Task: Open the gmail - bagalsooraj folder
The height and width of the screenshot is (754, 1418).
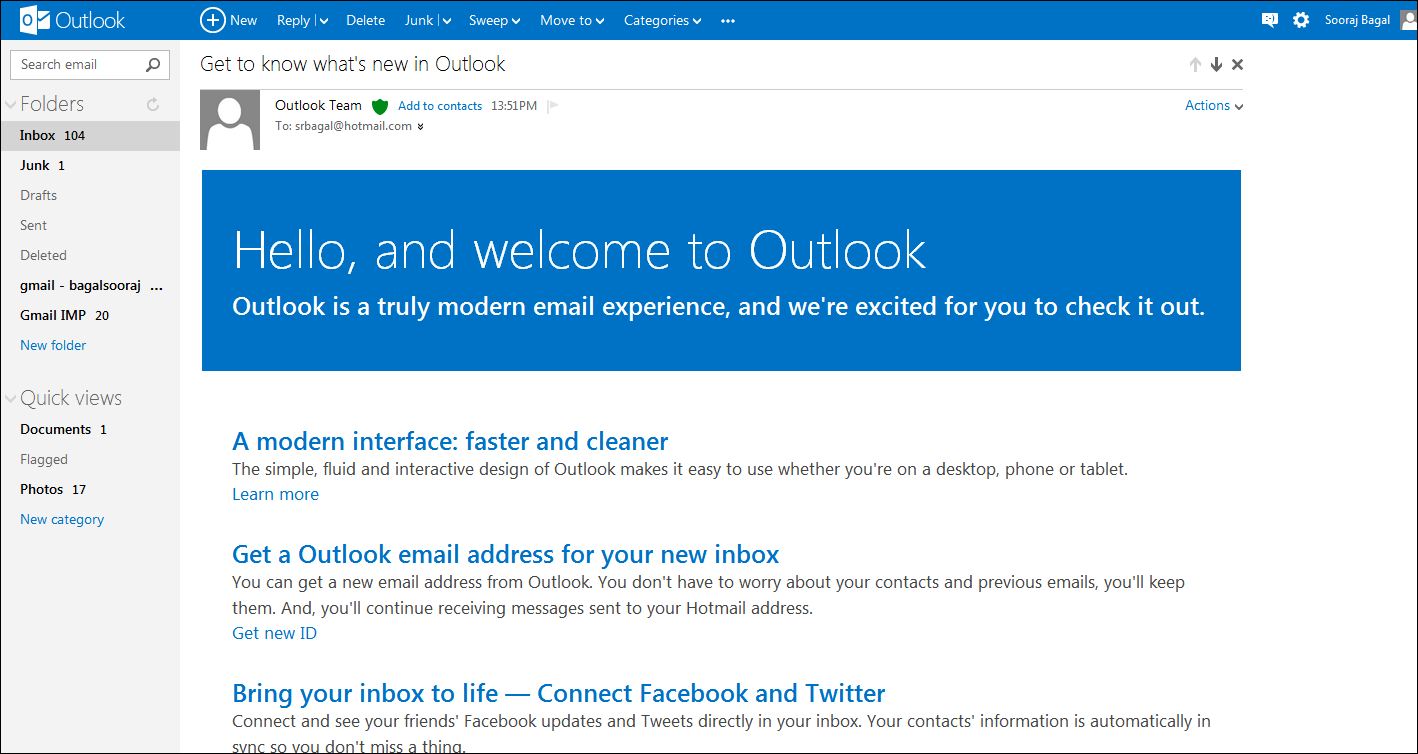Action: coord(90,285)
